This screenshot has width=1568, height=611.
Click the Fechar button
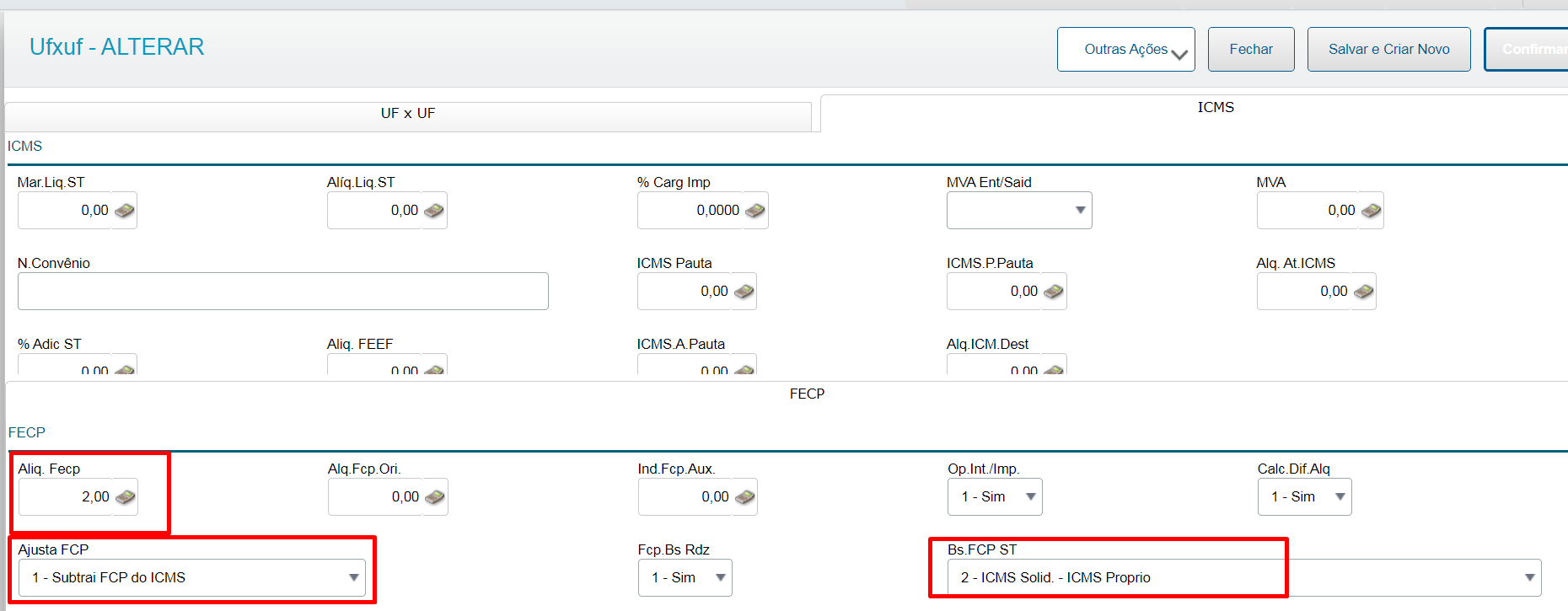coord(1251,50)
